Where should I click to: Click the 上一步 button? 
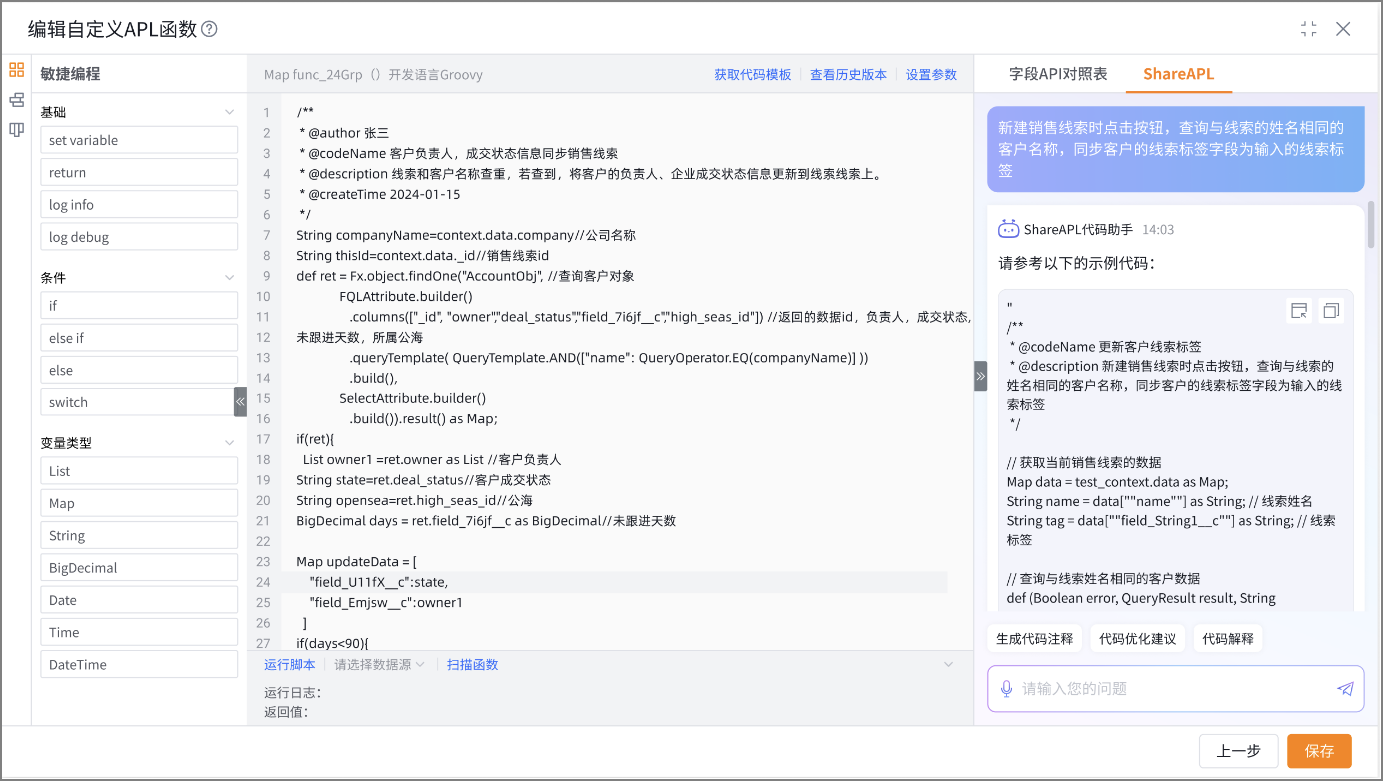pyautogui.click(x=1238, y=751)
